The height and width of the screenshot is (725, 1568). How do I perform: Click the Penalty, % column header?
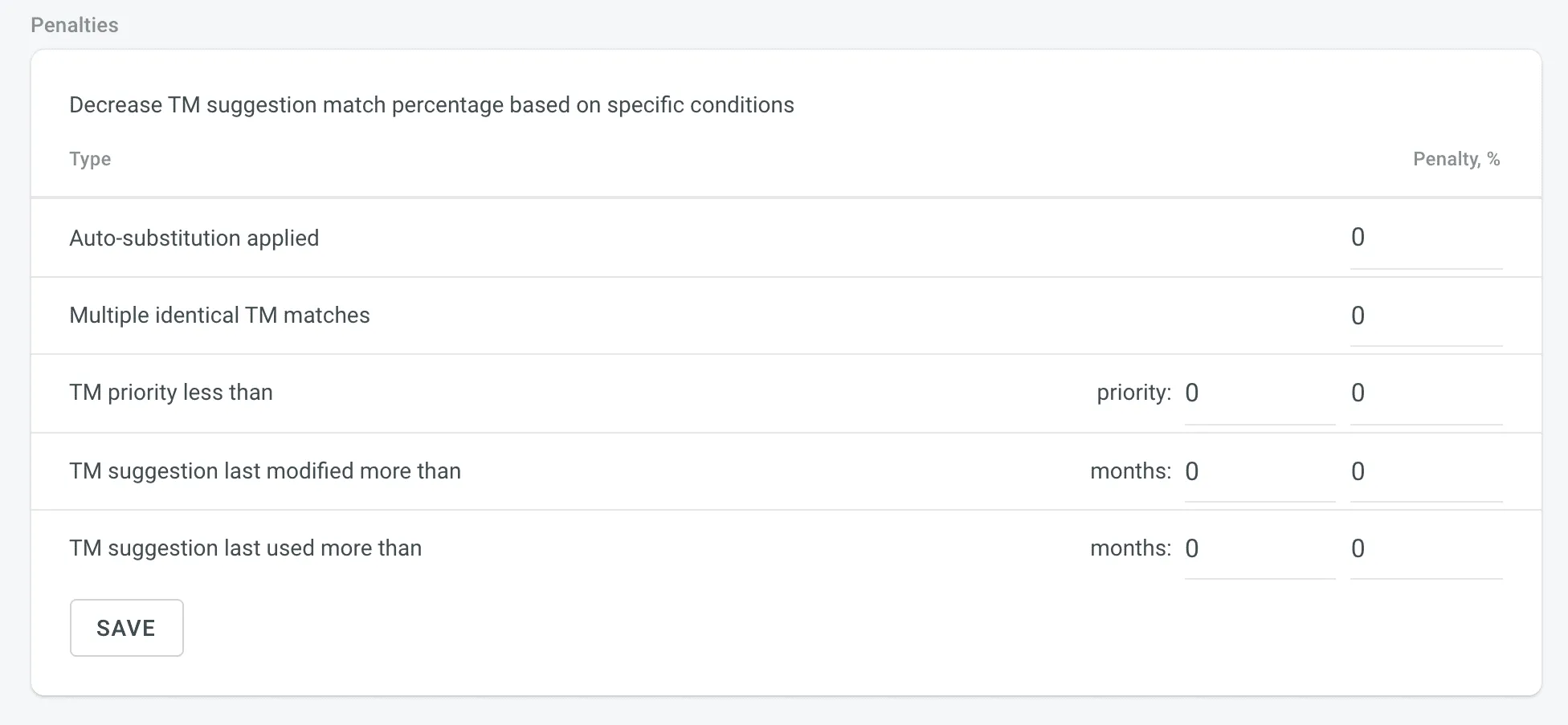pos(1456,159)
